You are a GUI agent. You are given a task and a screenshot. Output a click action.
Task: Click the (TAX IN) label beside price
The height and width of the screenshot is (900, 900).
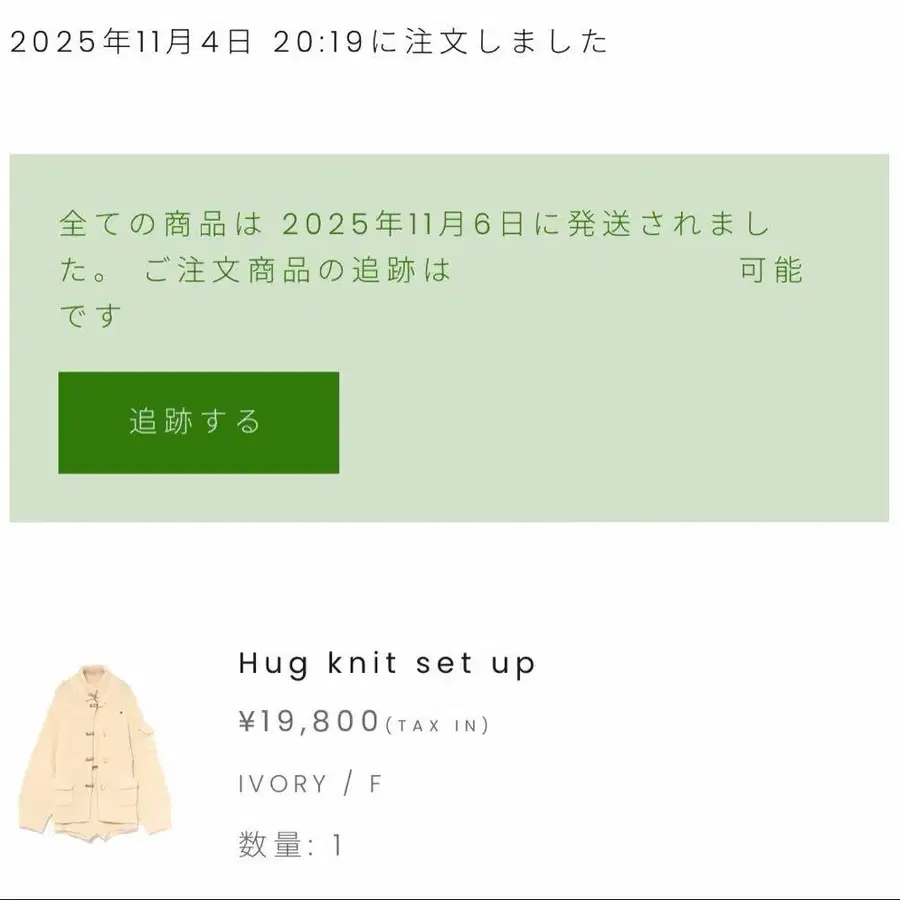coord(437,726)
